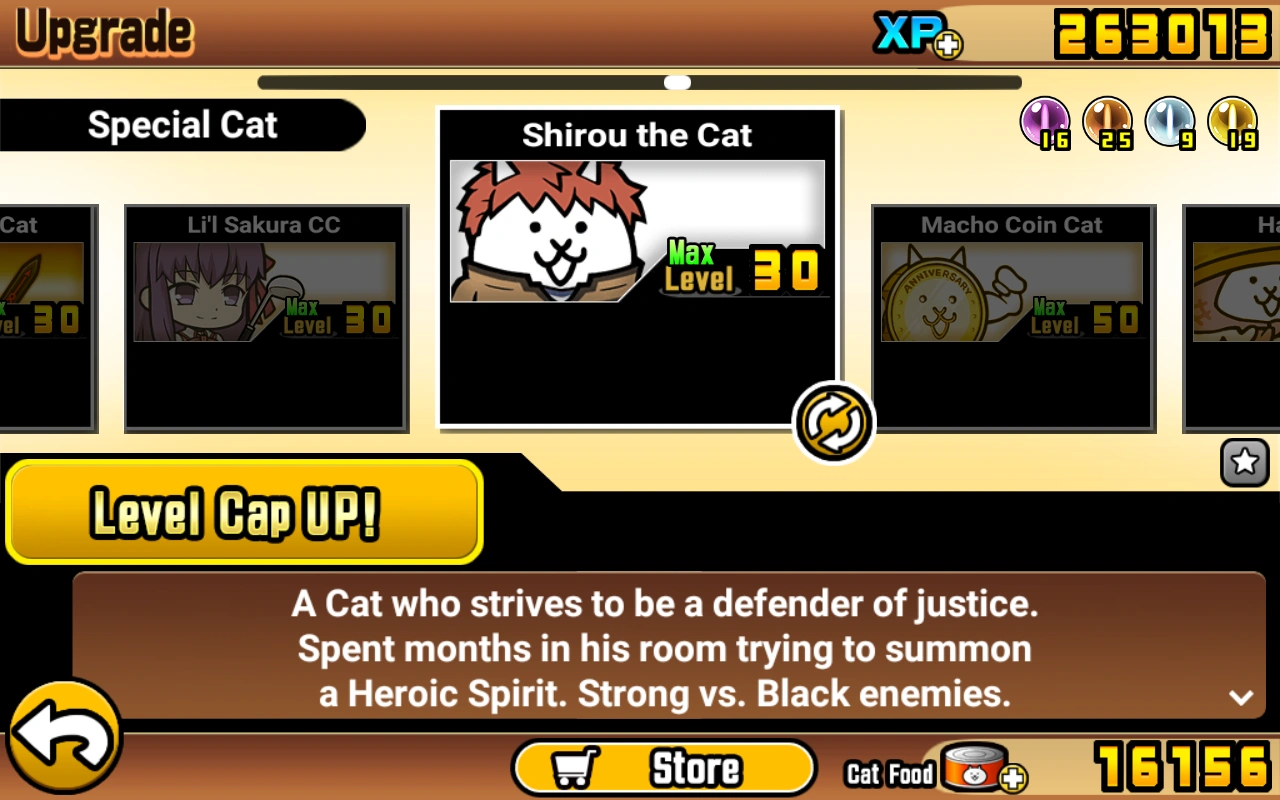Choose the Li'l Sakura CC card
The height and width of the screenshot is (800, 1280).
point(266,318)
